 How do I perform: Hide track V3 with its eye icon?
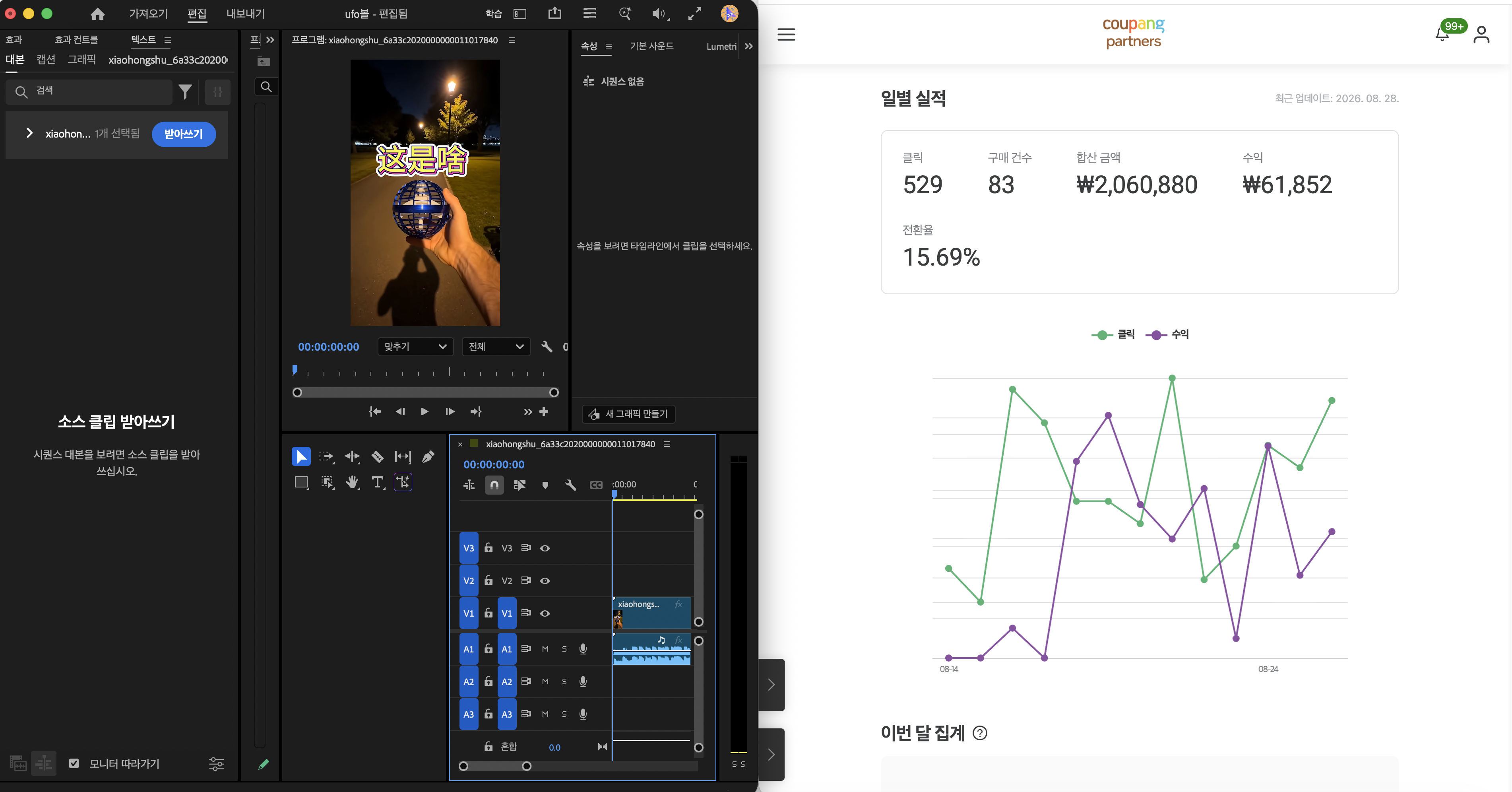pyautogui.click(x=545, y=548)
